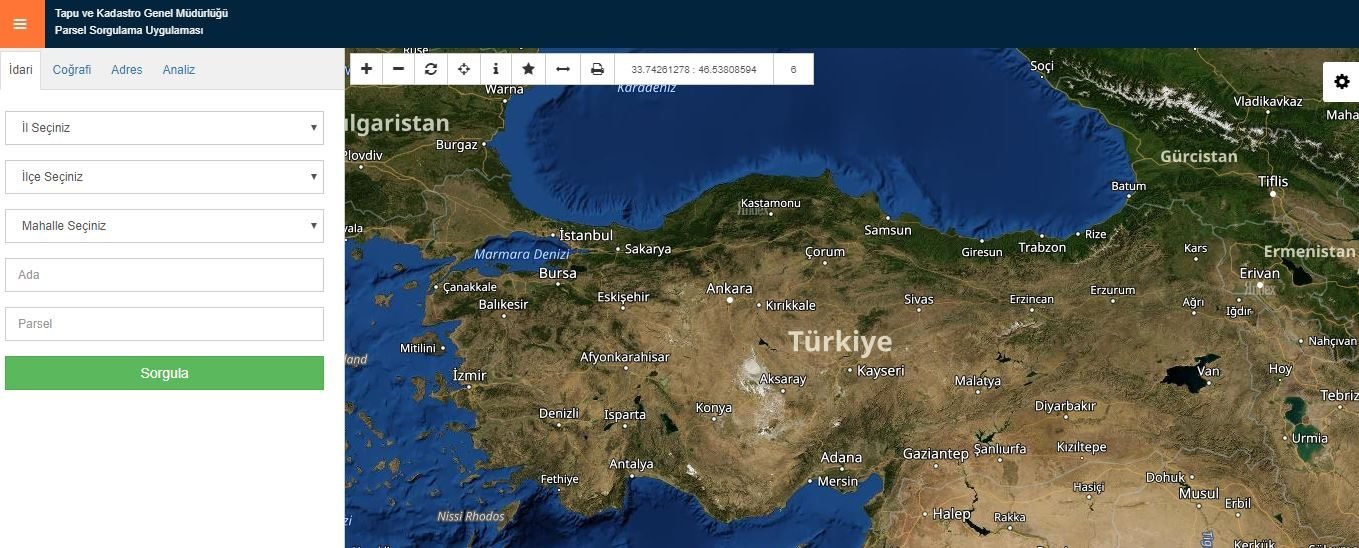Click the Mersin label on map
This screenshot has height=548, width=1359.
[x=838, y=481]
